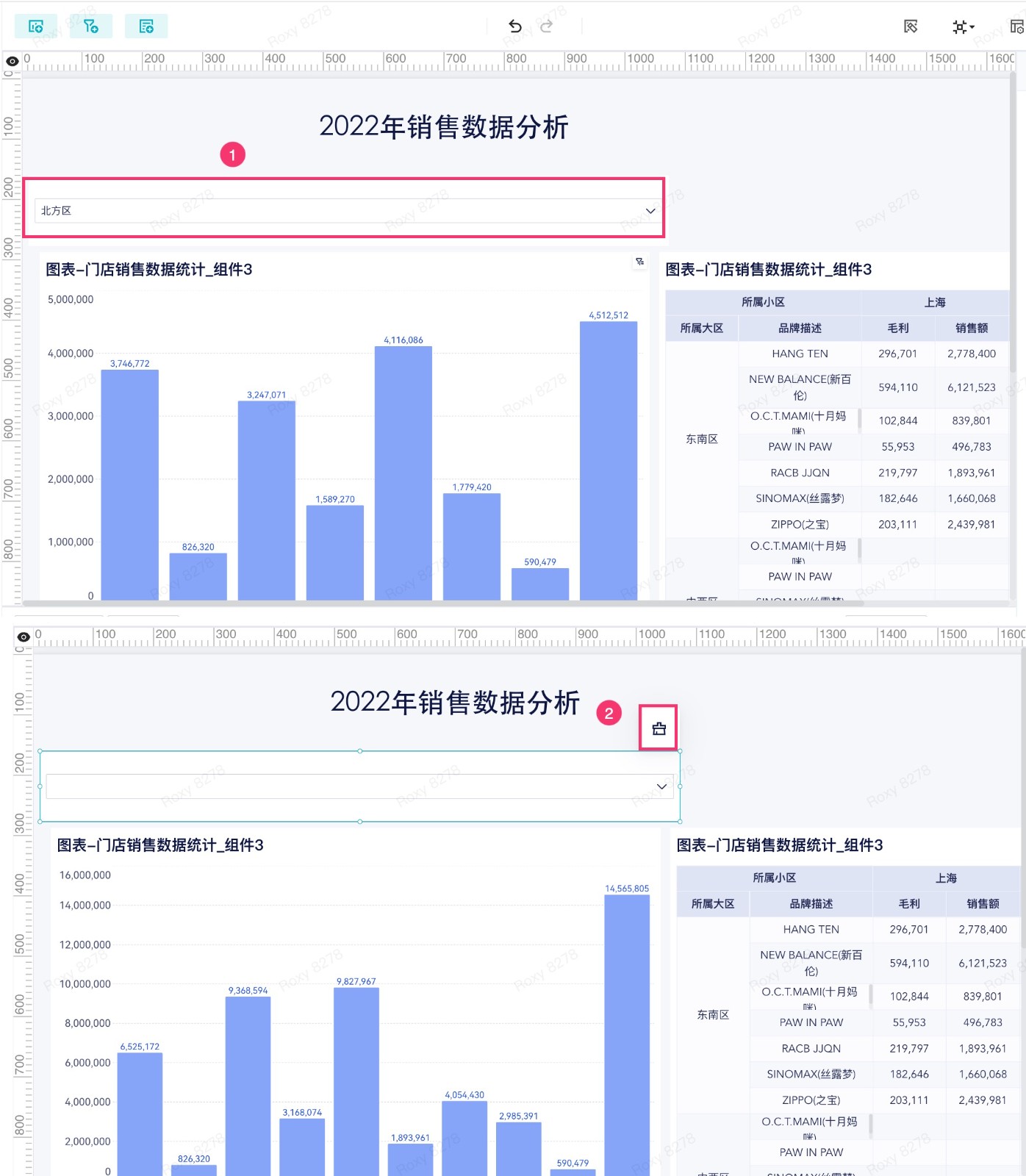Toggle the ruler eye icon in the 16,000,000-axis canvas
1026x1176 pixels.
pos(24,637)
